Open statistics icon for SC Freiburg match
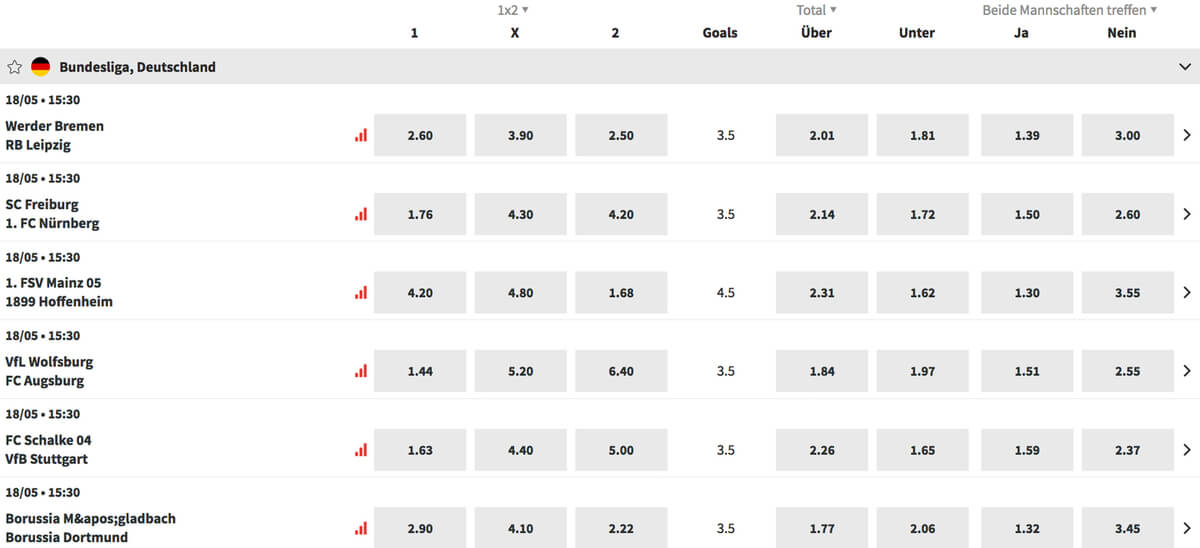The image size is (1200, 548). [x=361, y=214]
